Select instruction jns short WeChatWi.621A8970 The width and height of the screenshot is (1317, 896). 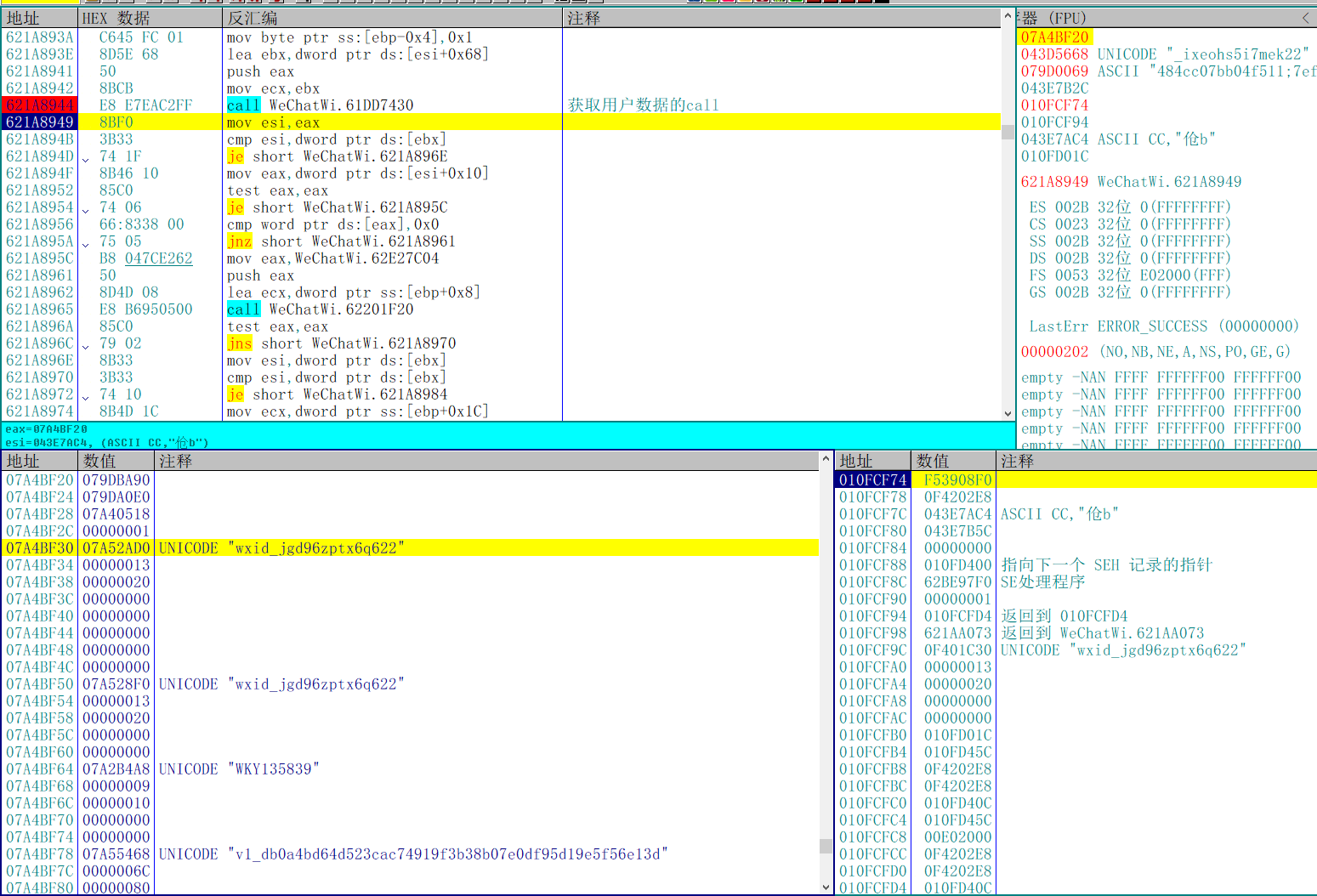pos(341,343)
